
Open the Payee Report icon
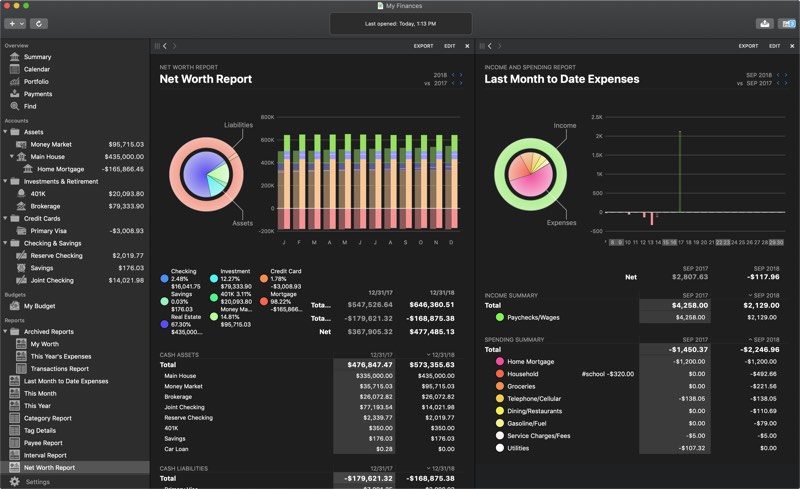tap(15, 443)
